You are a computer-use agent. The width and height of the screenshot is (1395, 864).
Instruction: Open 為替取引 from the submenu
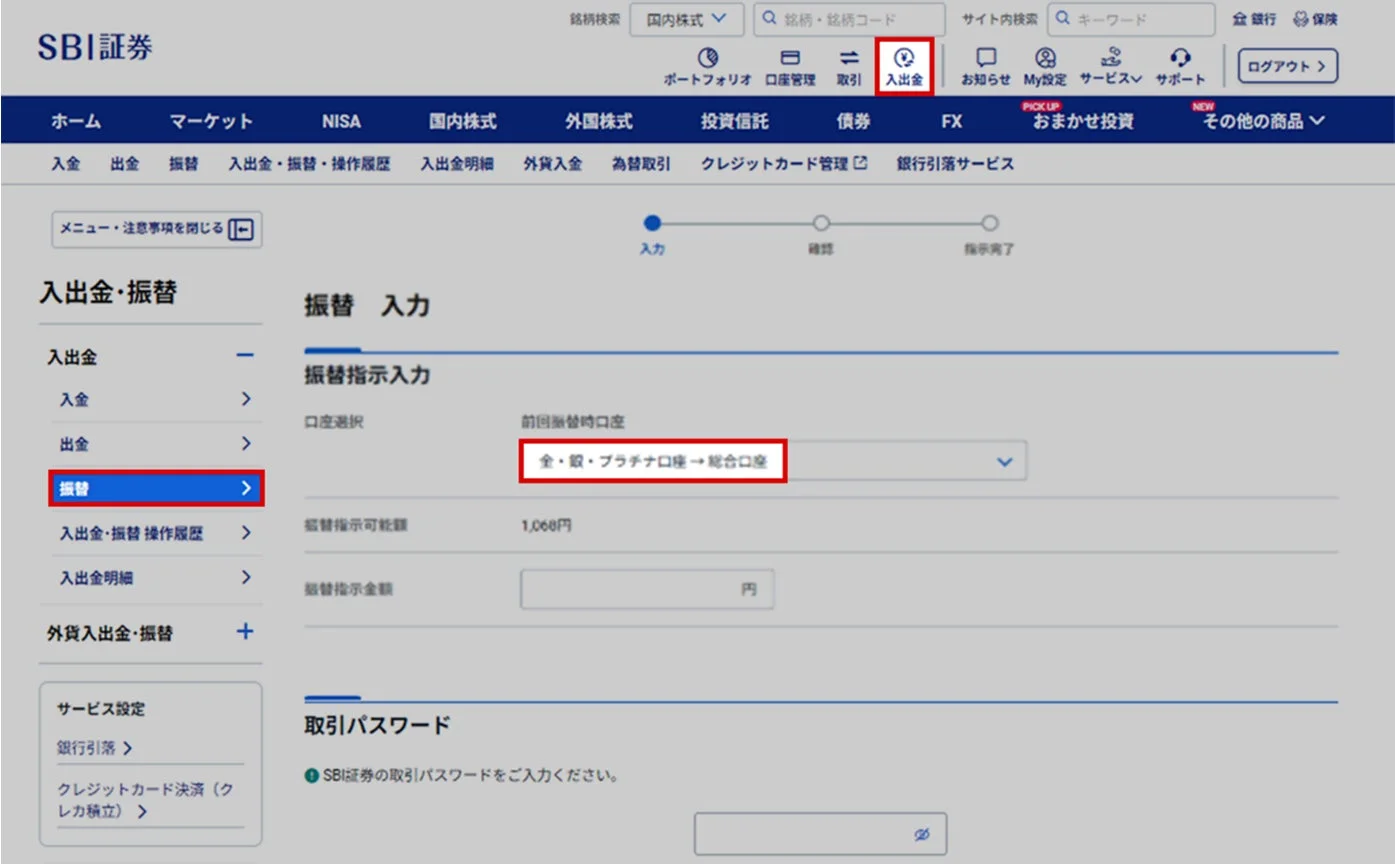pos(641,163)
